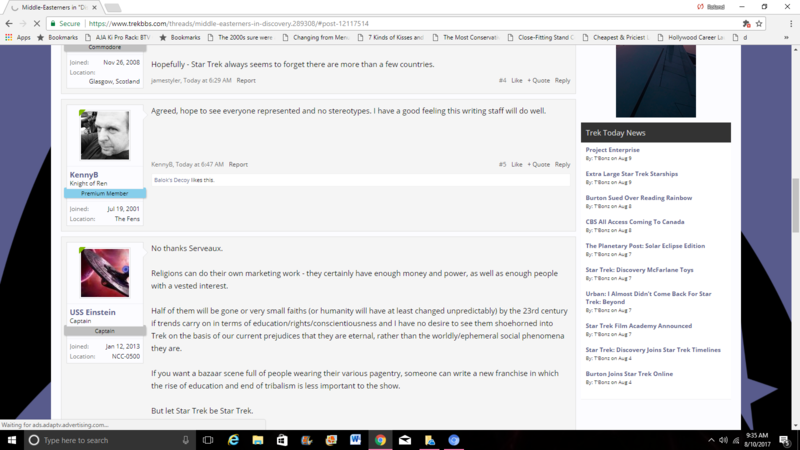Quote KennyB's post #5

click(538, 164)
